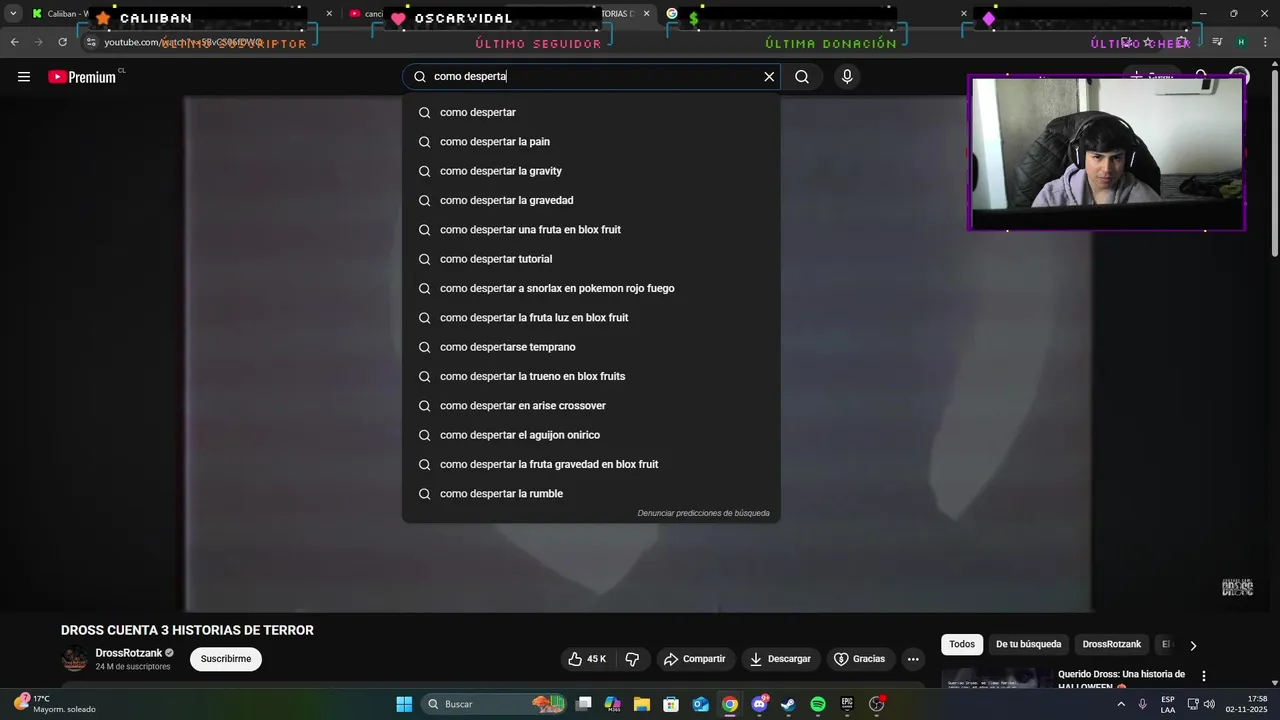1280x720 pixels.
Task: Open Task View on the taskbar
Action: (584, 704)
